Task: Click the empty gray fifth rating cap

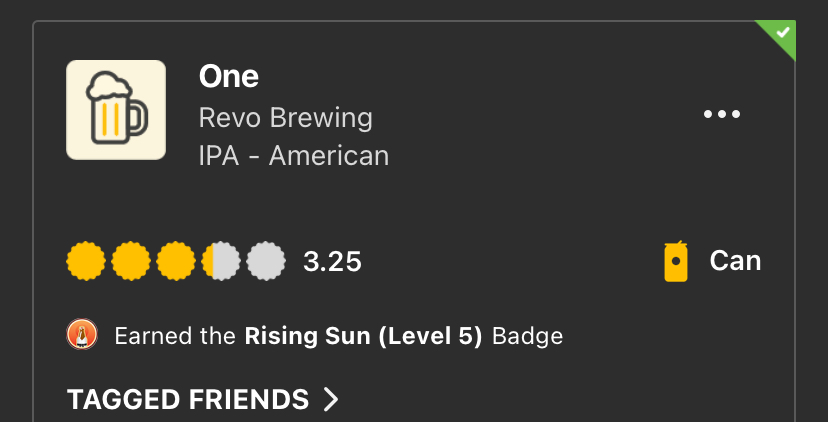Action: [266, 262]
